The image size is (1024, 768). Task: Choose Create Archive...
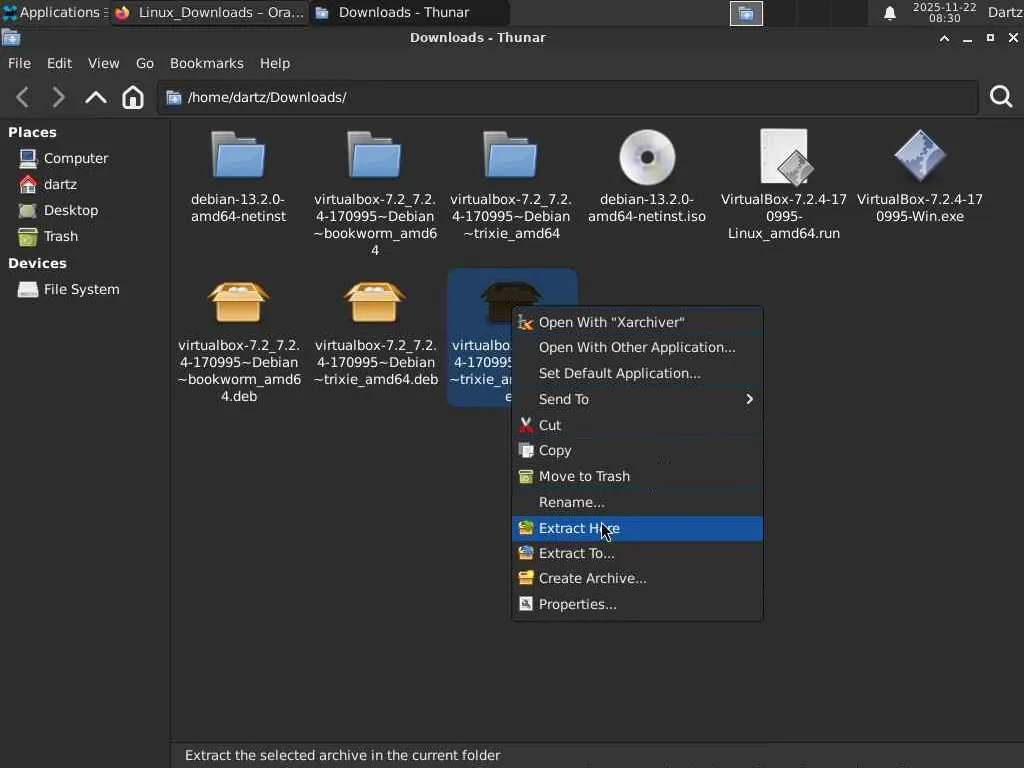[x=637, y=579]
